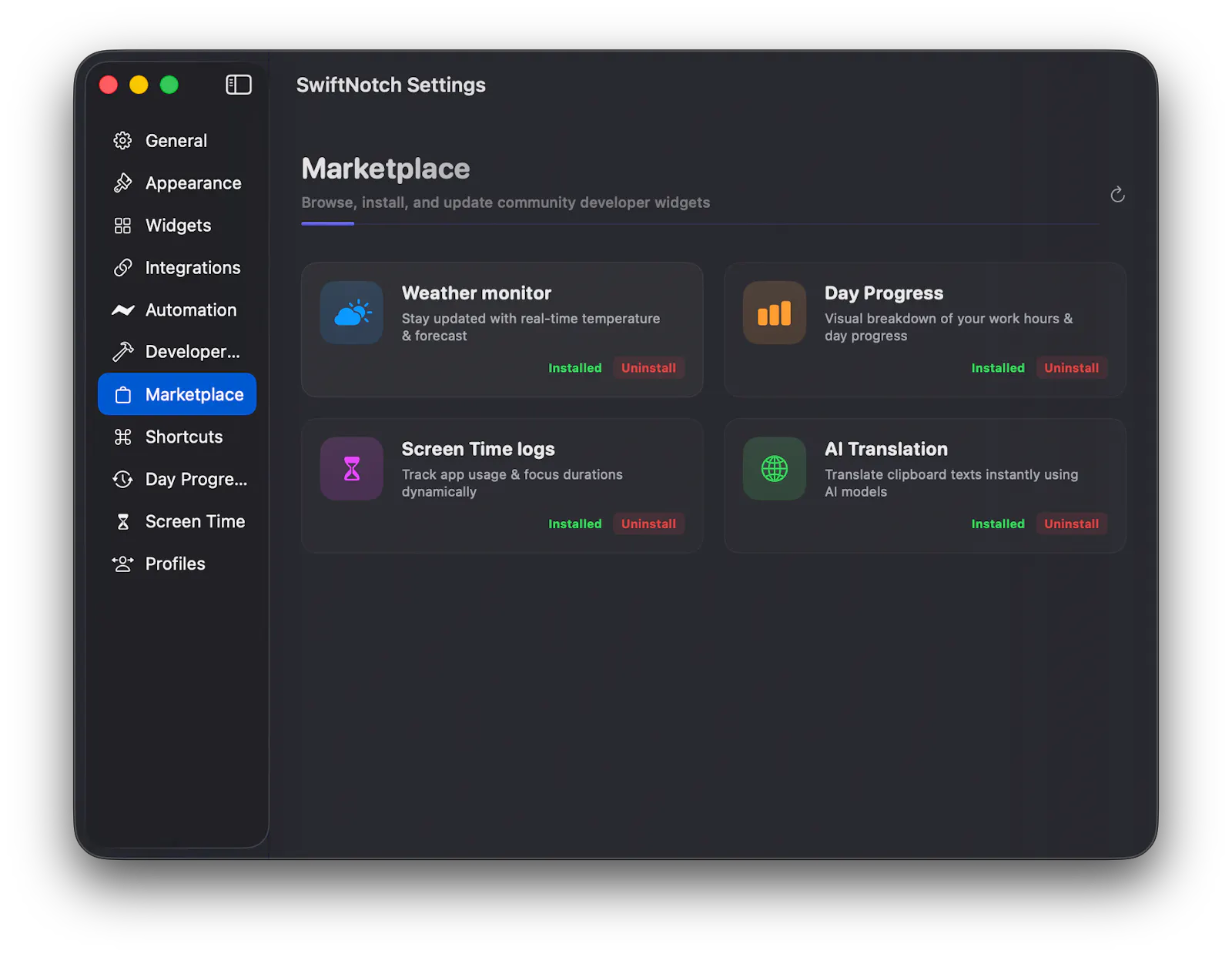Click the General gear icon
Image resolution: width=1232 pixels, height=957 pixels.
click(x=122, y=140)
